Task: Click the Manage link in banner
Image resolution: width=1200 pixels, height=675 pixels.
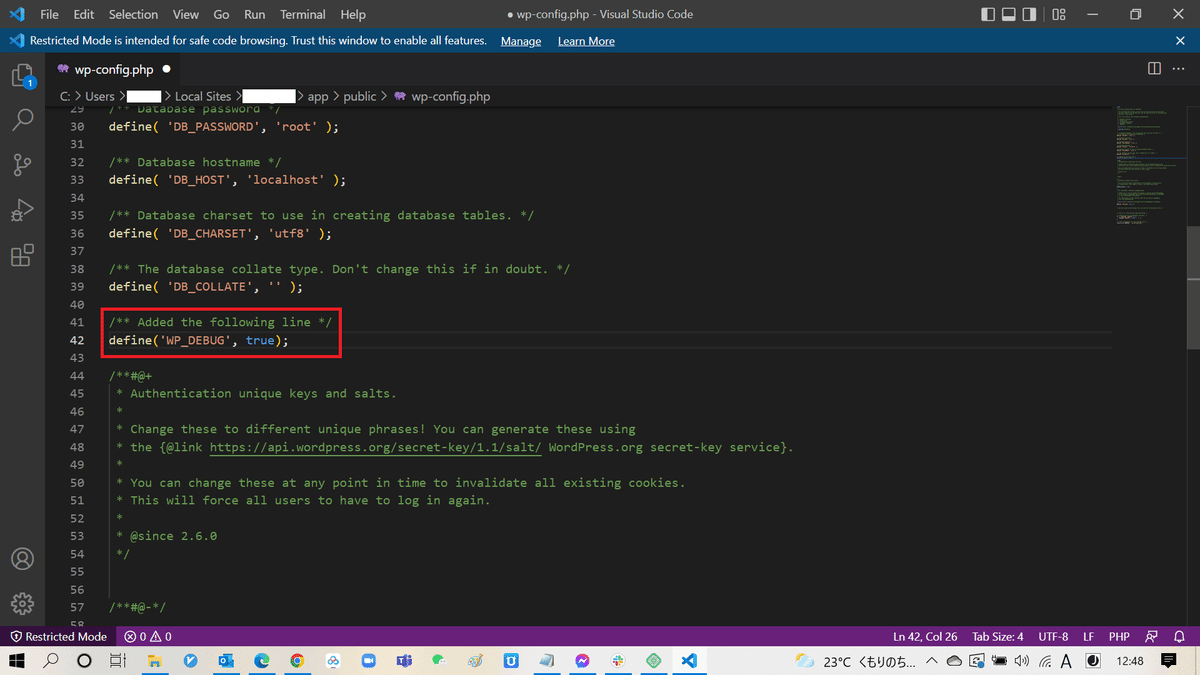Action: coord(521,41)
